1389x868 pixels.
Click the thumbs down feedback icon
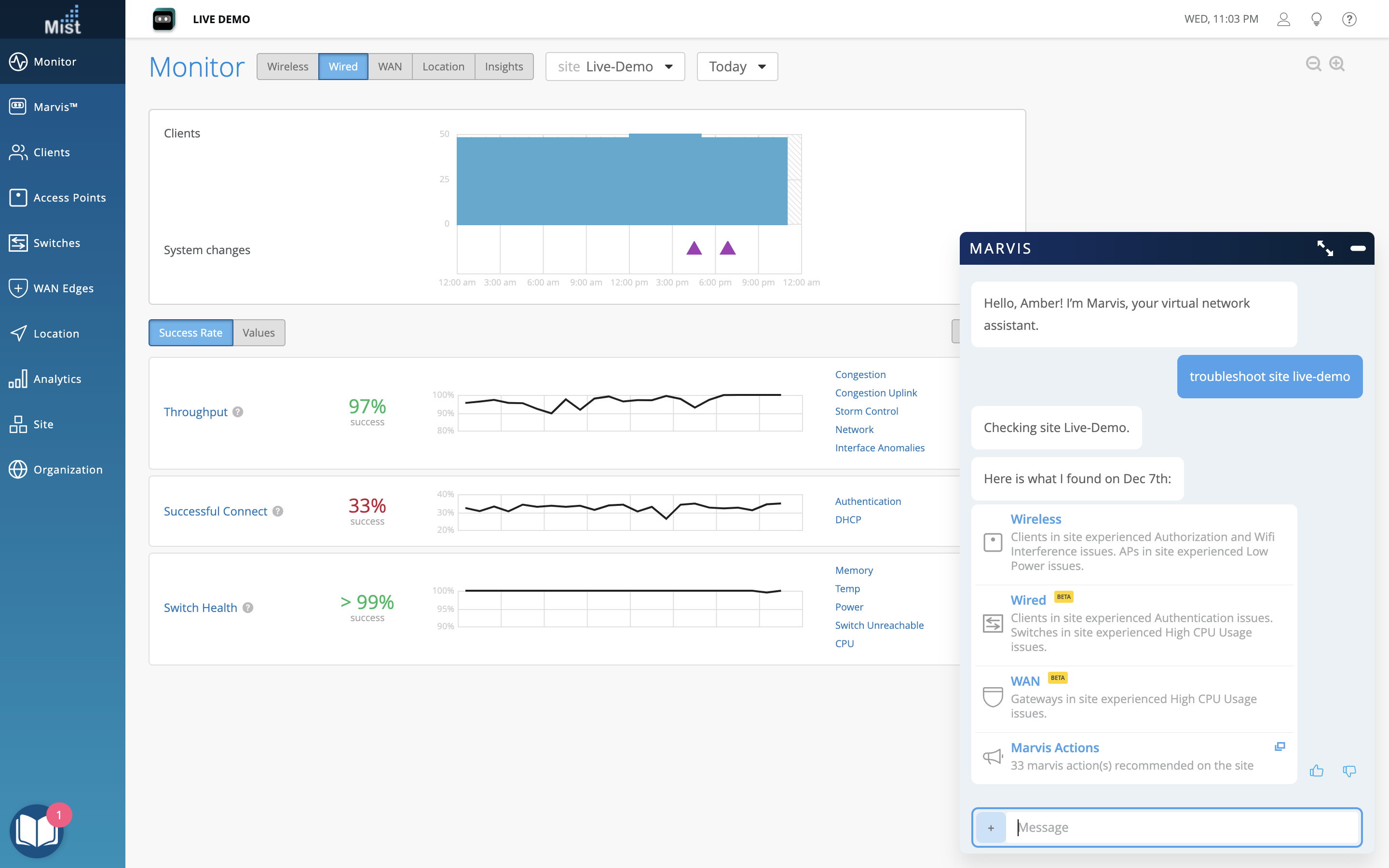[x=1349, y=771]
